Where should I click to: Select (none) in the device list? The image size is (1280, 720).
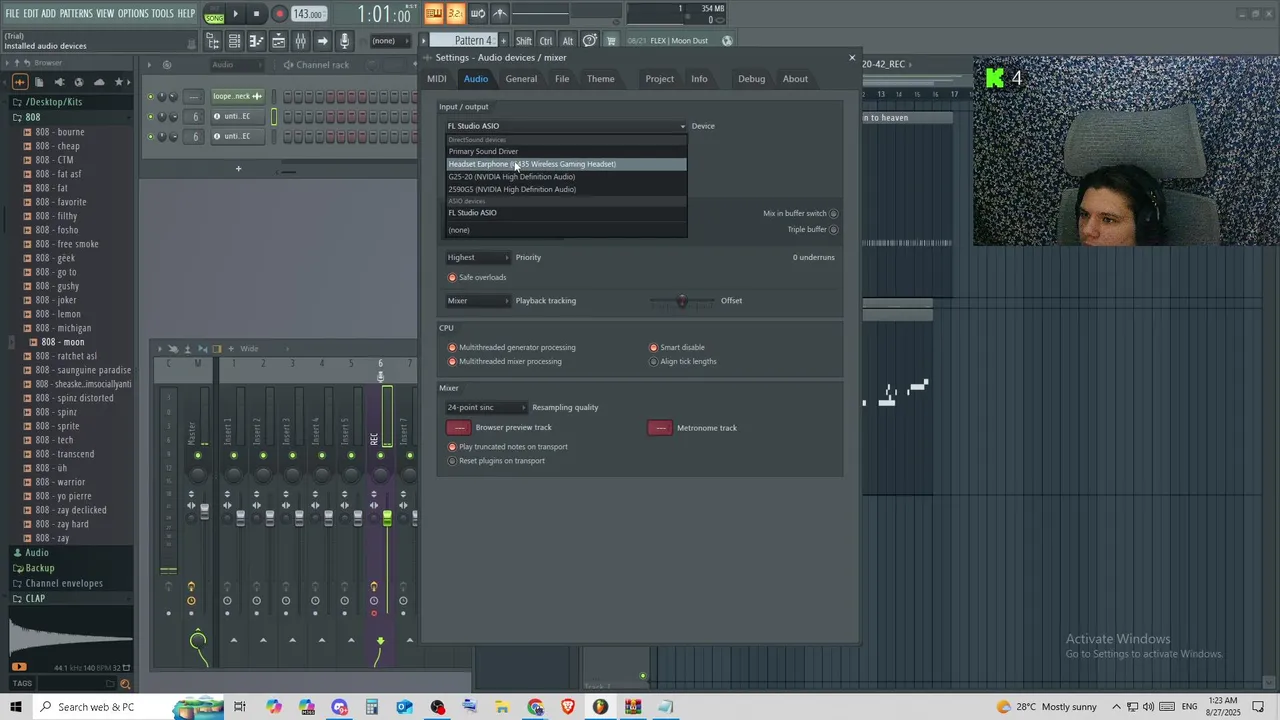(x=566, y=230)
